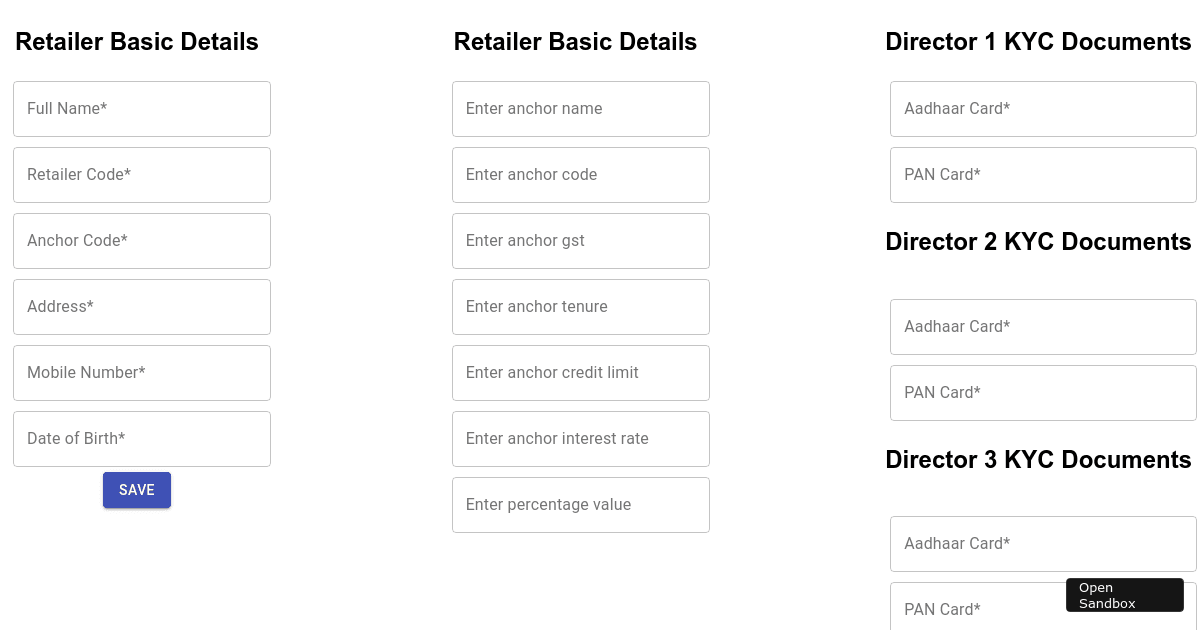Click the Full Name input field
Image resolution: width=1200 pixels, height=630 pixels.
[141, 109]
